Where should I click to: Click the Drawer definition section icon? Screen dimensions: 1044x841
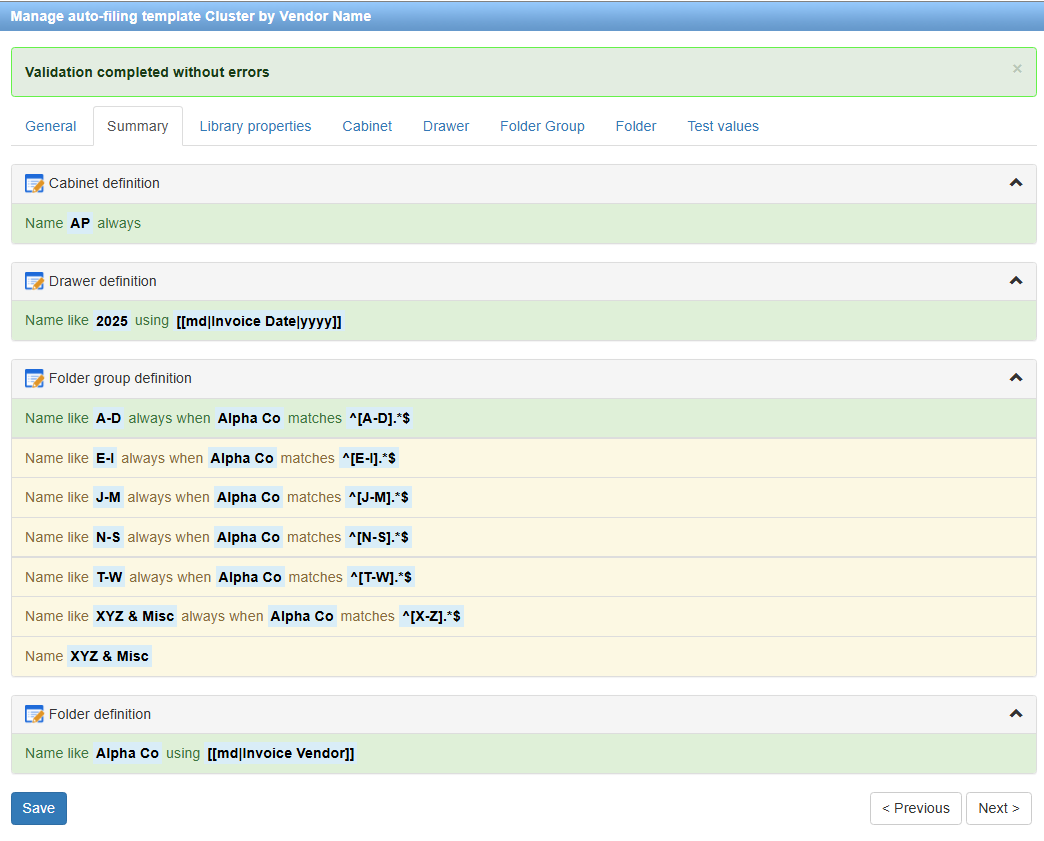point(34,281)
